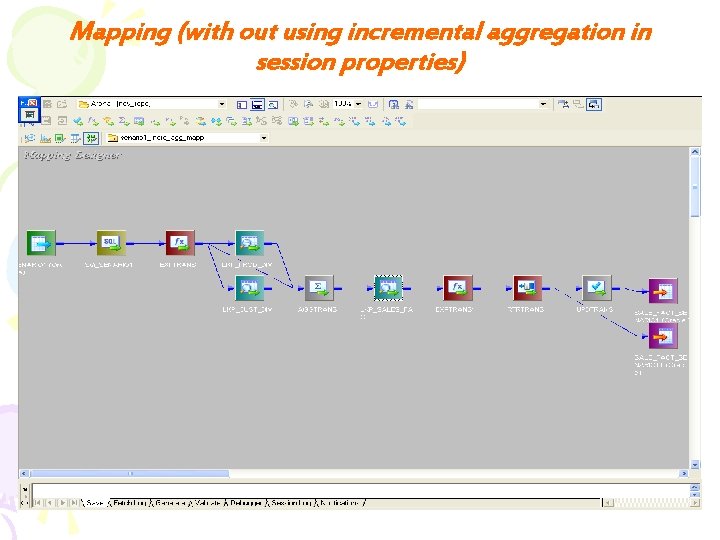Create an Aggregator transformation from toolbar
720x540 pixels.
[124, 121]
